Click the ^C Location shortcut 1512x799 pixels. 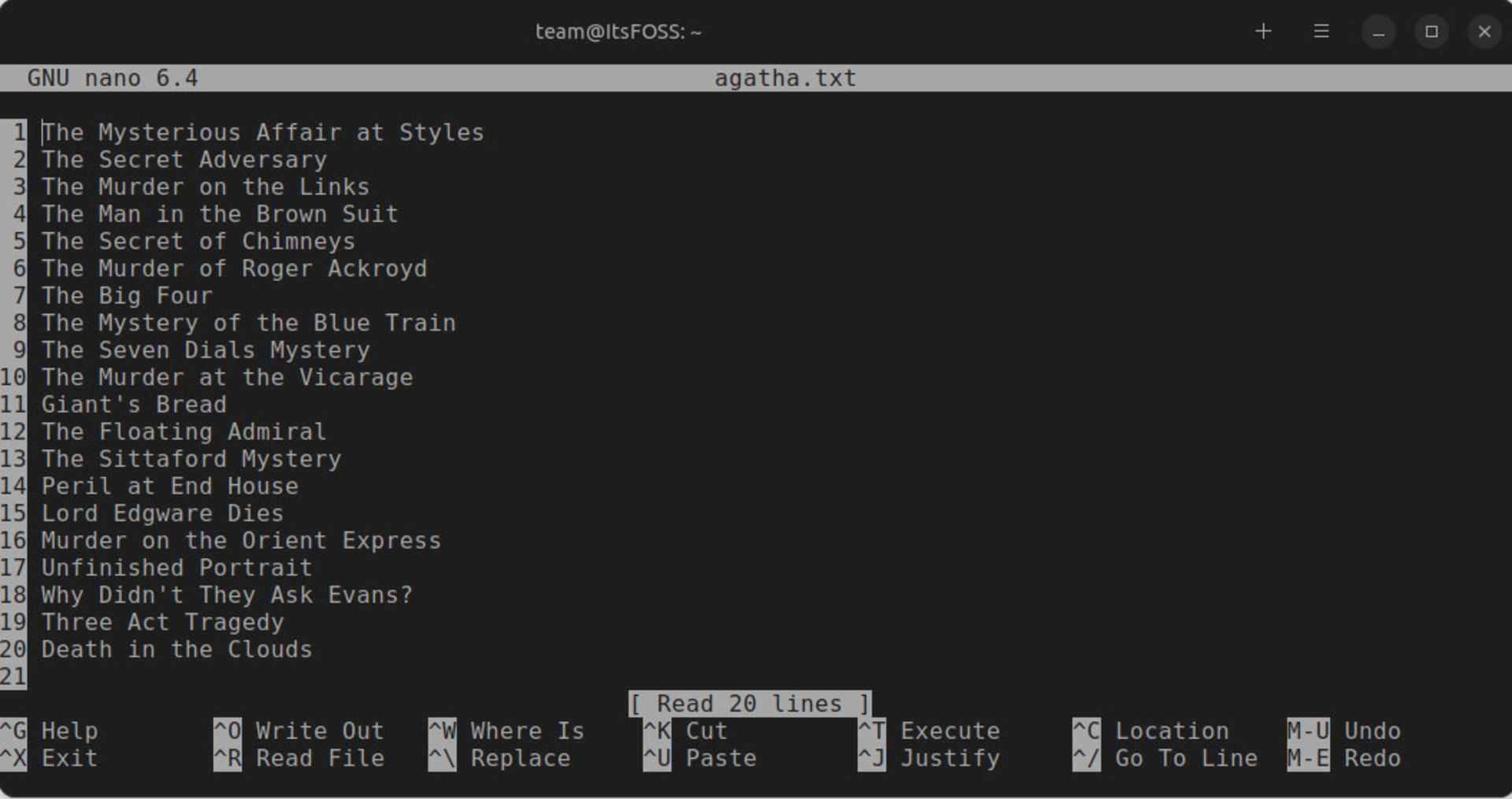click(1151, 731)
